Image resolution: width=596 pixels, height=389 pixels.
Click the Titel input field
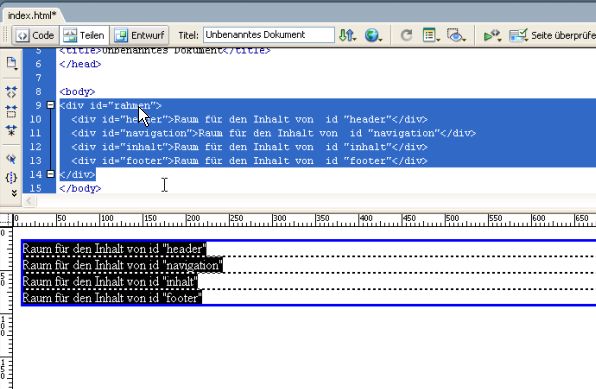[x=269, y=35]
